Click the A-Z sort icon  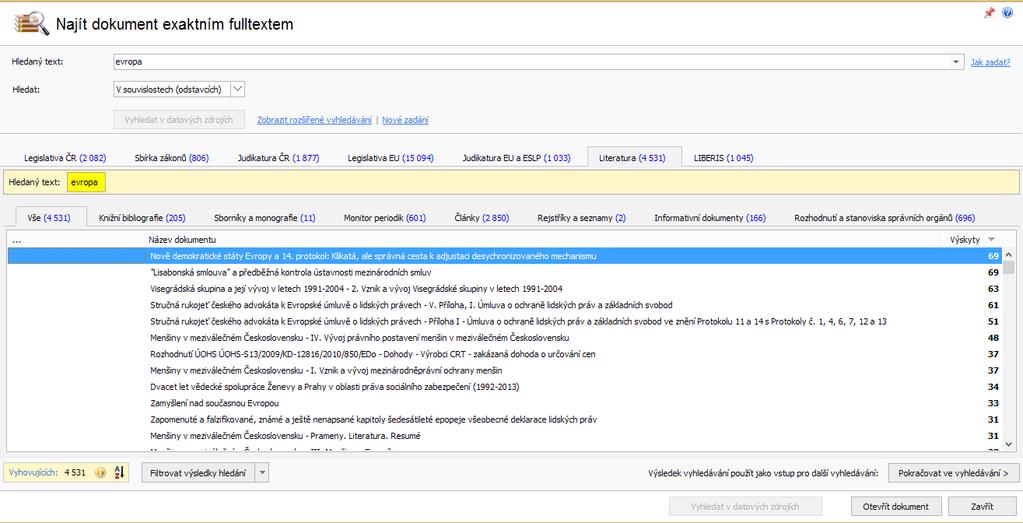[119, 473]
